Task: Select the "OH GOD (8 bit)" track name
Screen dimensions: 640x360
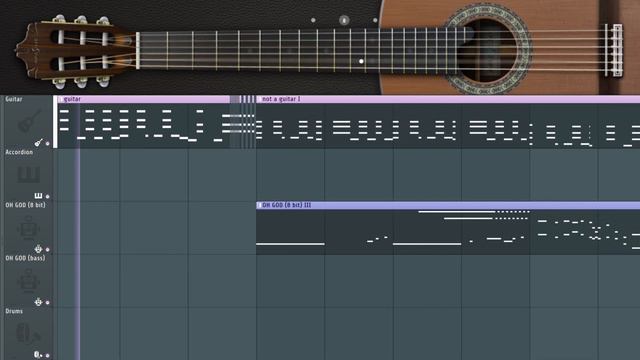Action: click(x=25, y=205)
